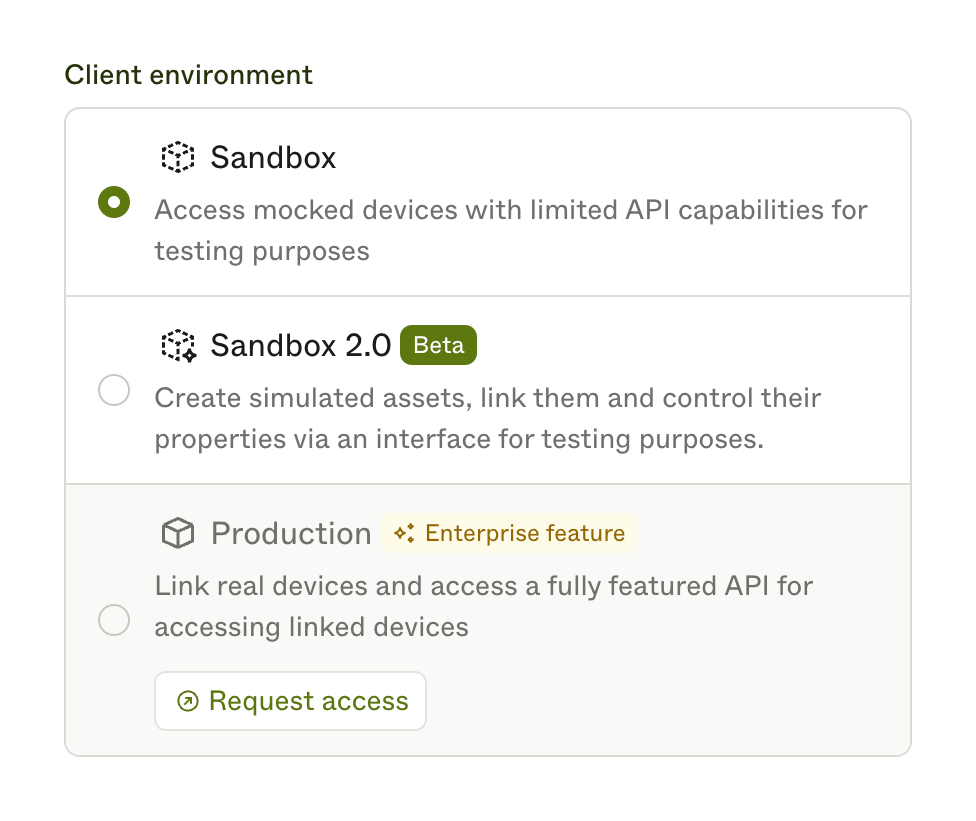The height and width of the screenshot is (821, 976).
Task: Click the Enterprise feature badge
Action: coord(508,533)
